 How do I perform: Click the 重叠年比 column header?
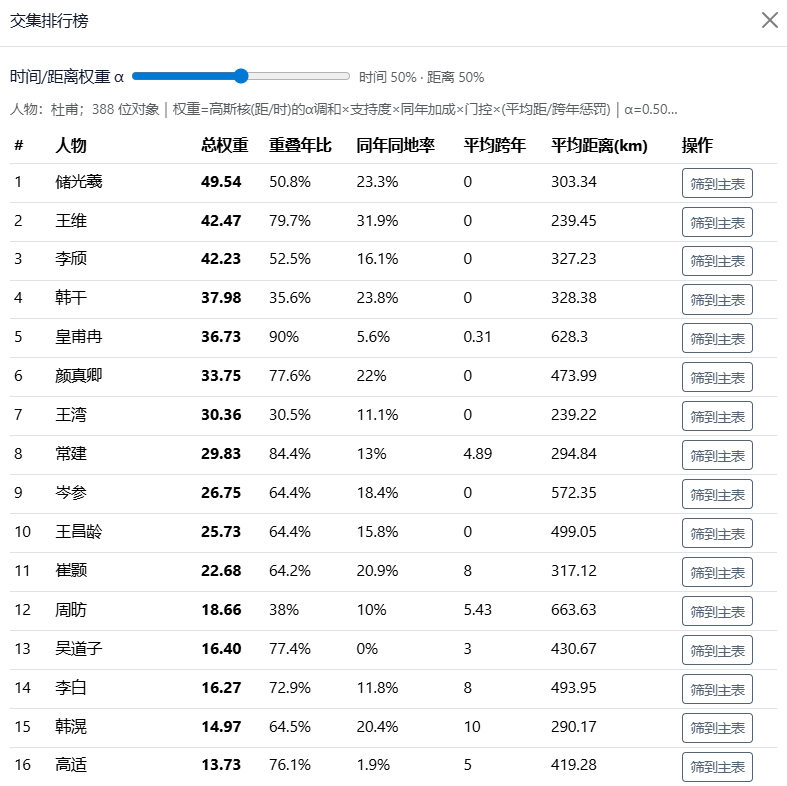[300, 146]
